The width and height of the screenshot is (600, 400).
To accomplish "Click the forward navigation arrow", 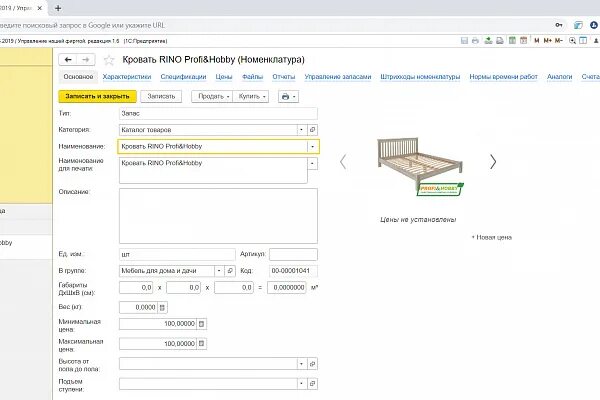I will 86,60.
